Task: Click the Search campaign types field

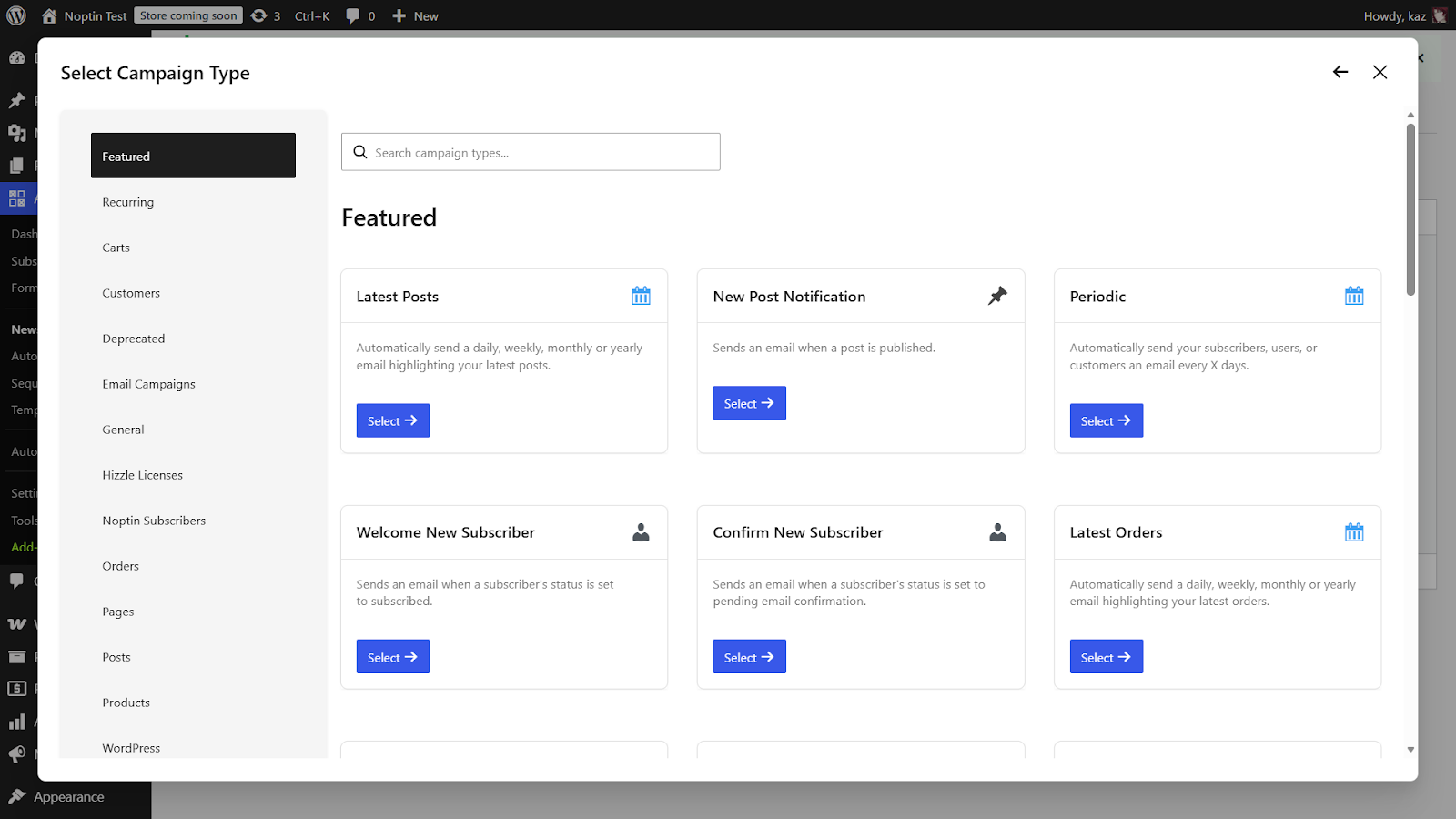Action: point(531,152)
